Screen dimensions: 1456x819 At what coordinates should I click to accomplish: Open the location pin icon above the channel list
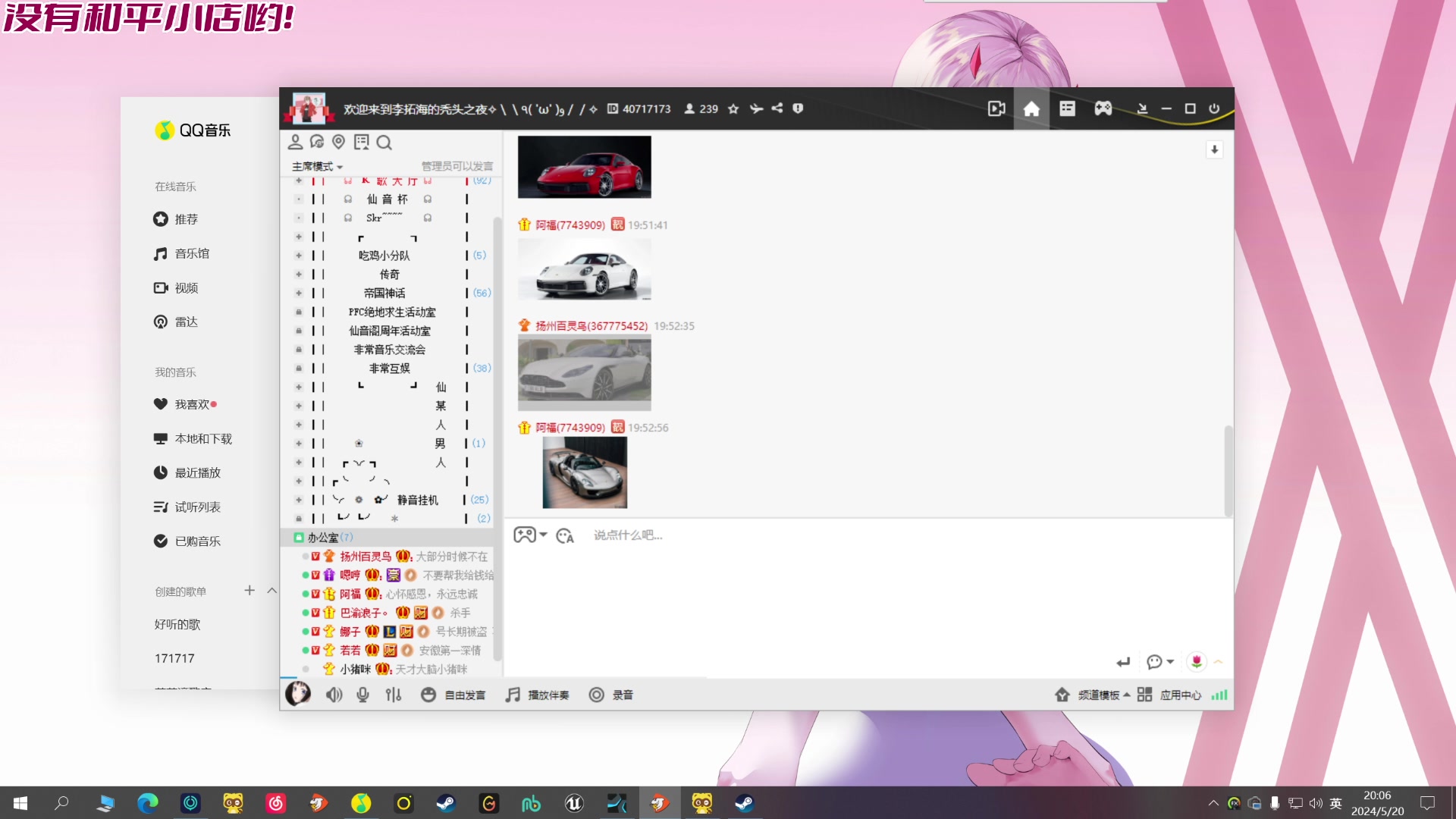coord(338,142)
